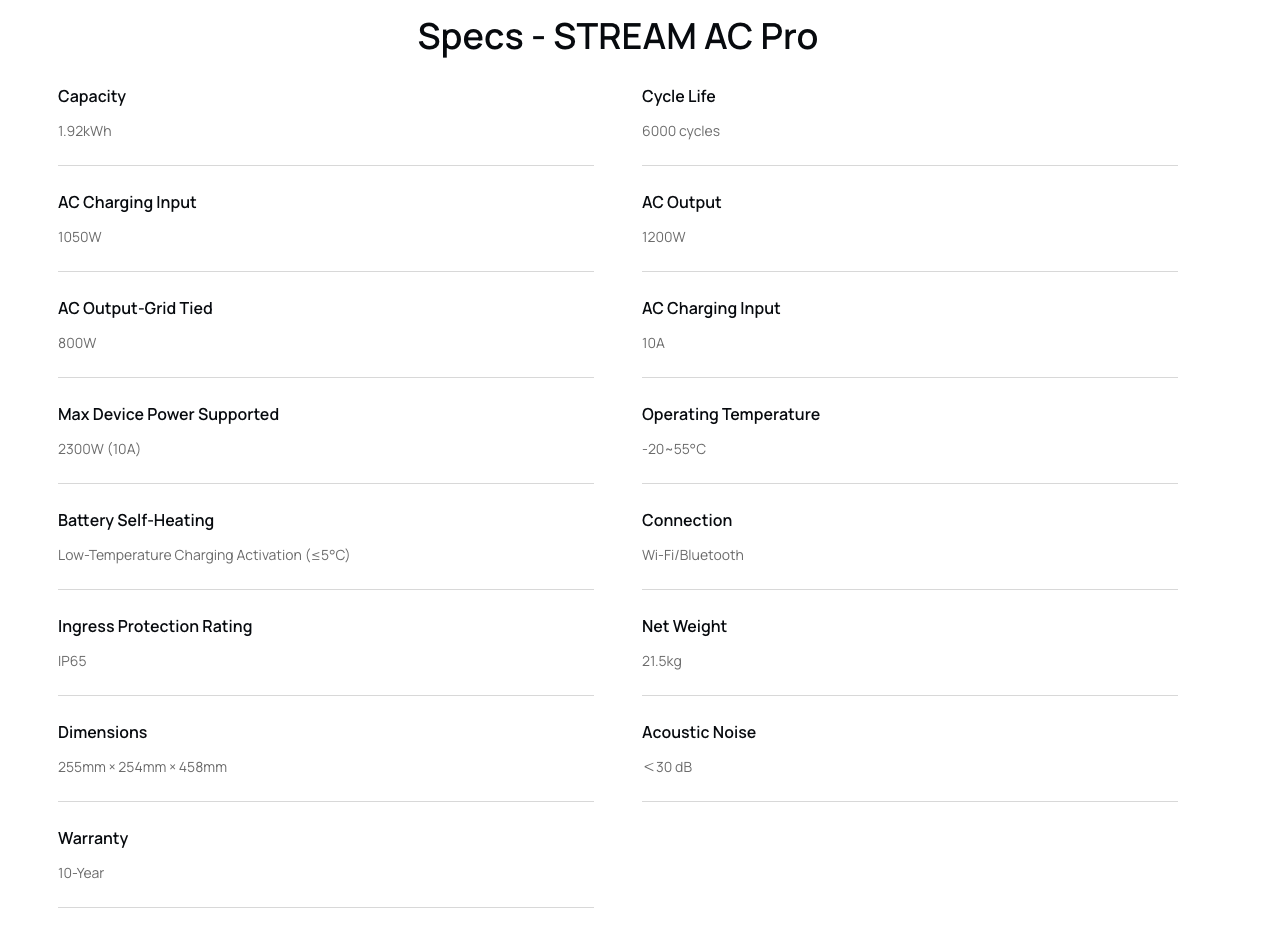Click the 255mm × 254mm × 458mm dimensions
This screenshot has width=1274, height=946.
click(x=142, y=767)
